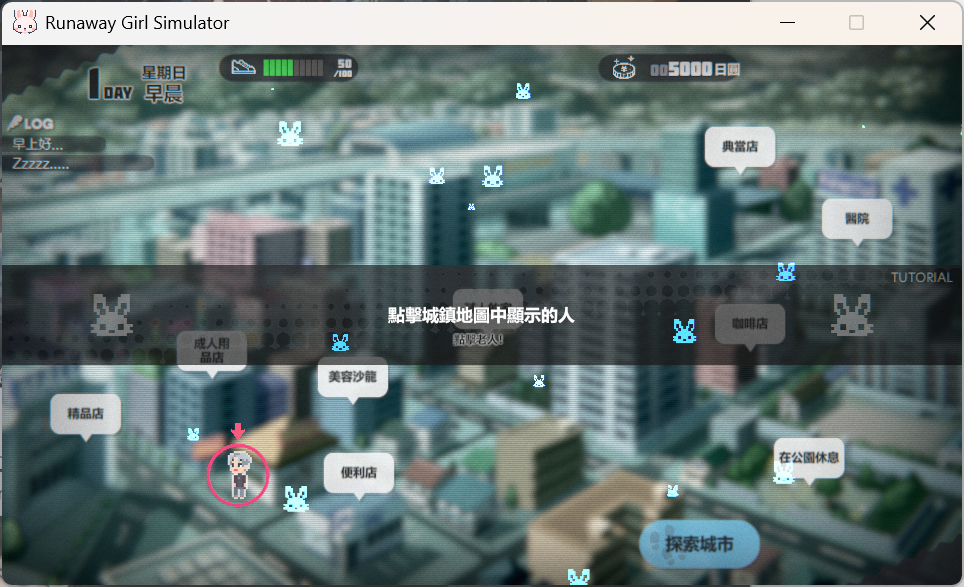This screenshot has width=964, height=587.
Task: Click the white bunny below 便利店
Action: click(295, 498)
